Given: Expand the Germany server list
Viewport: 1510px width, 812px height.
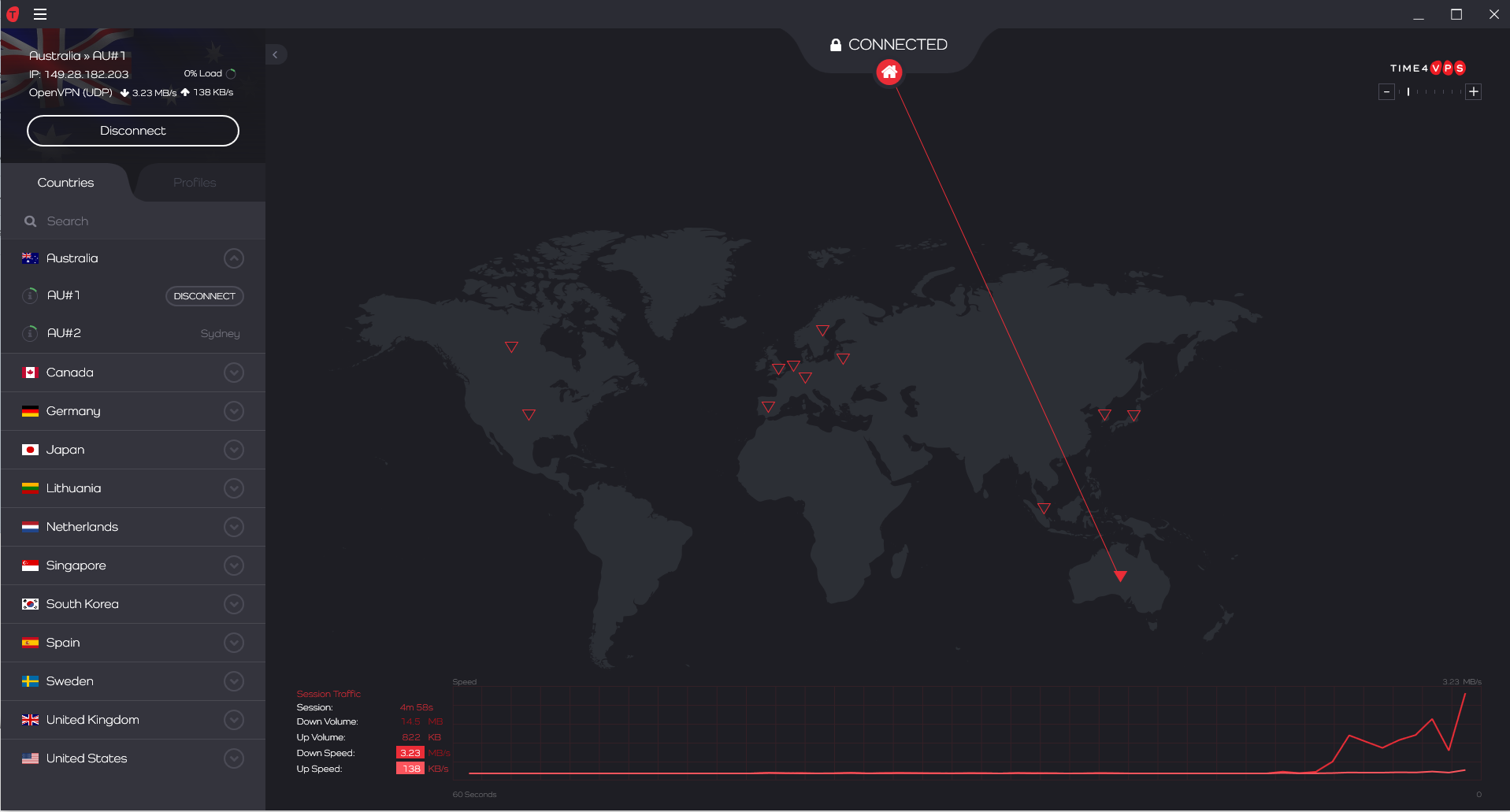Looking at the screenshot, I should pos(234,411).
